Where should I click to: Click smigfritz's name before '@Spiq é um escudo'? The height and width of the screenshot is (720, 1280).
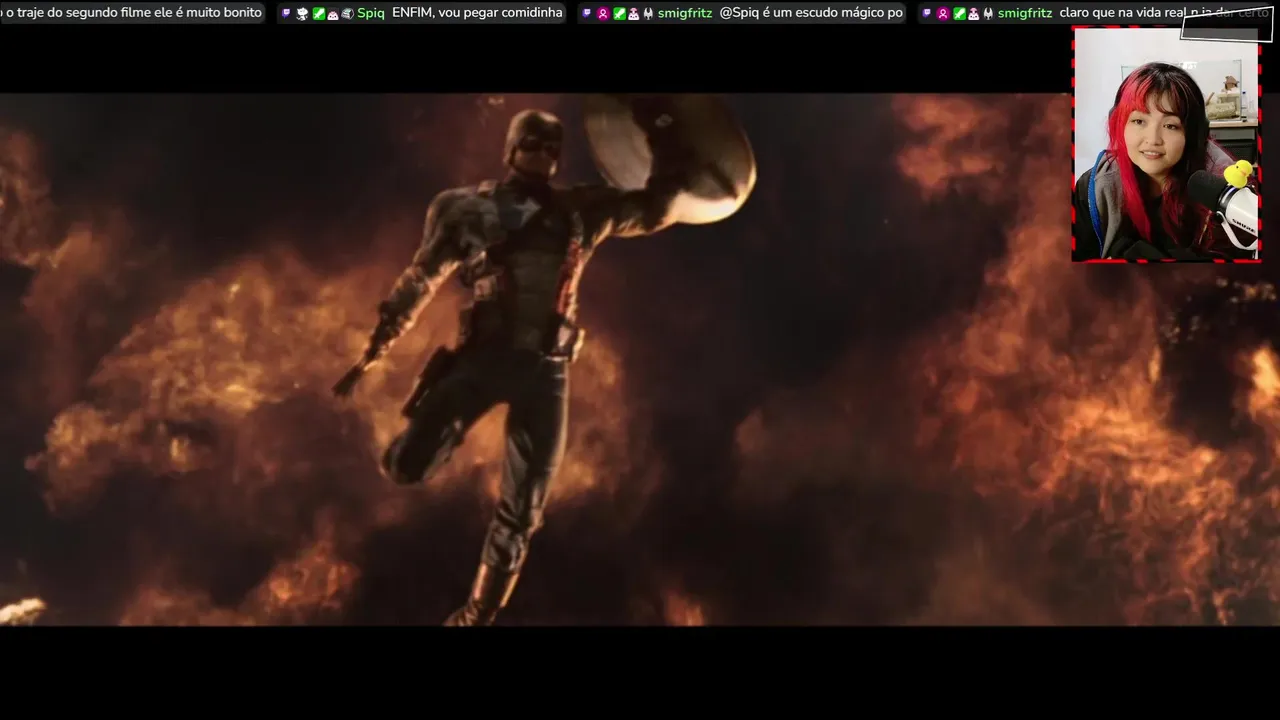tap(685, 13)
